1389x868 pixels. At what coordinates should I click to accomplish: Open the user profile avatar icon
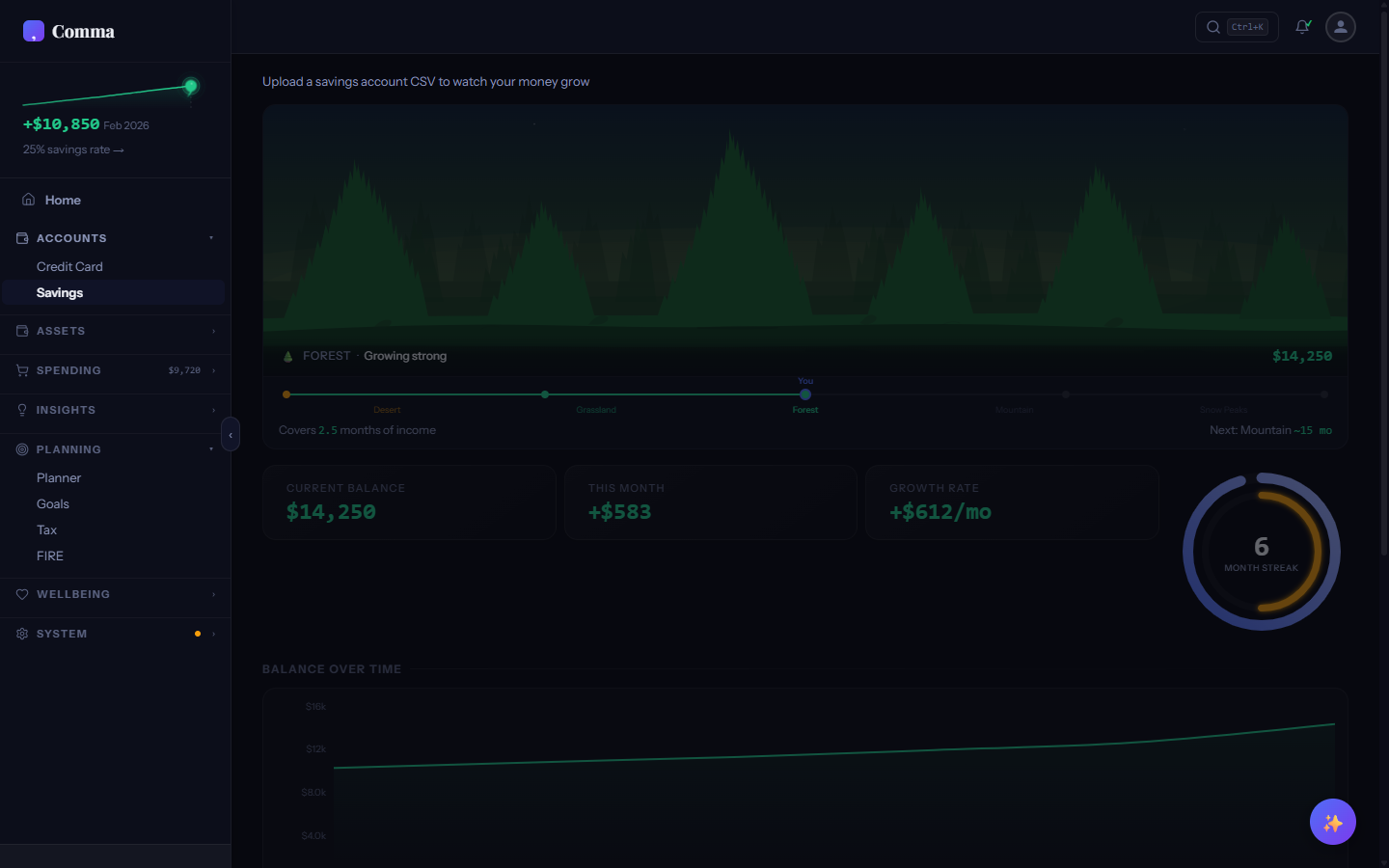click(1340, 27)
